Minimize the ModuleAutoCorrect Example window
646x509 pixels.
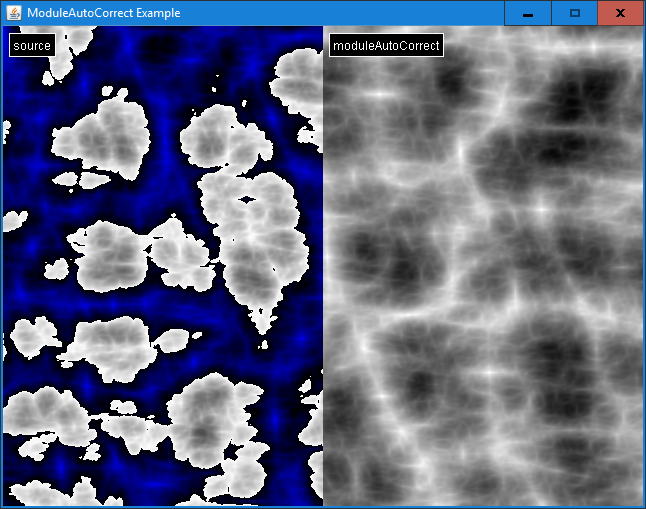[x=527, y=13]
